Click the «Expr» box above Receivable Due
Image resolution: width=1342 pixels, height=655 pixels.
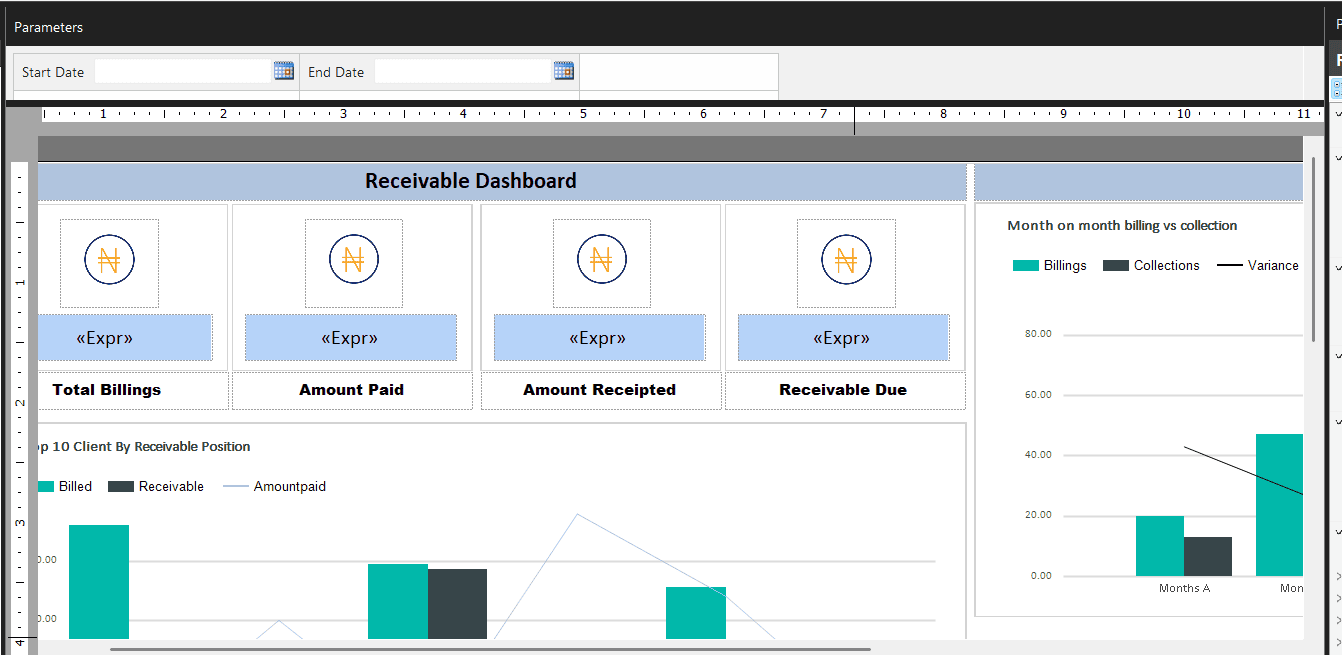[843, 338]
